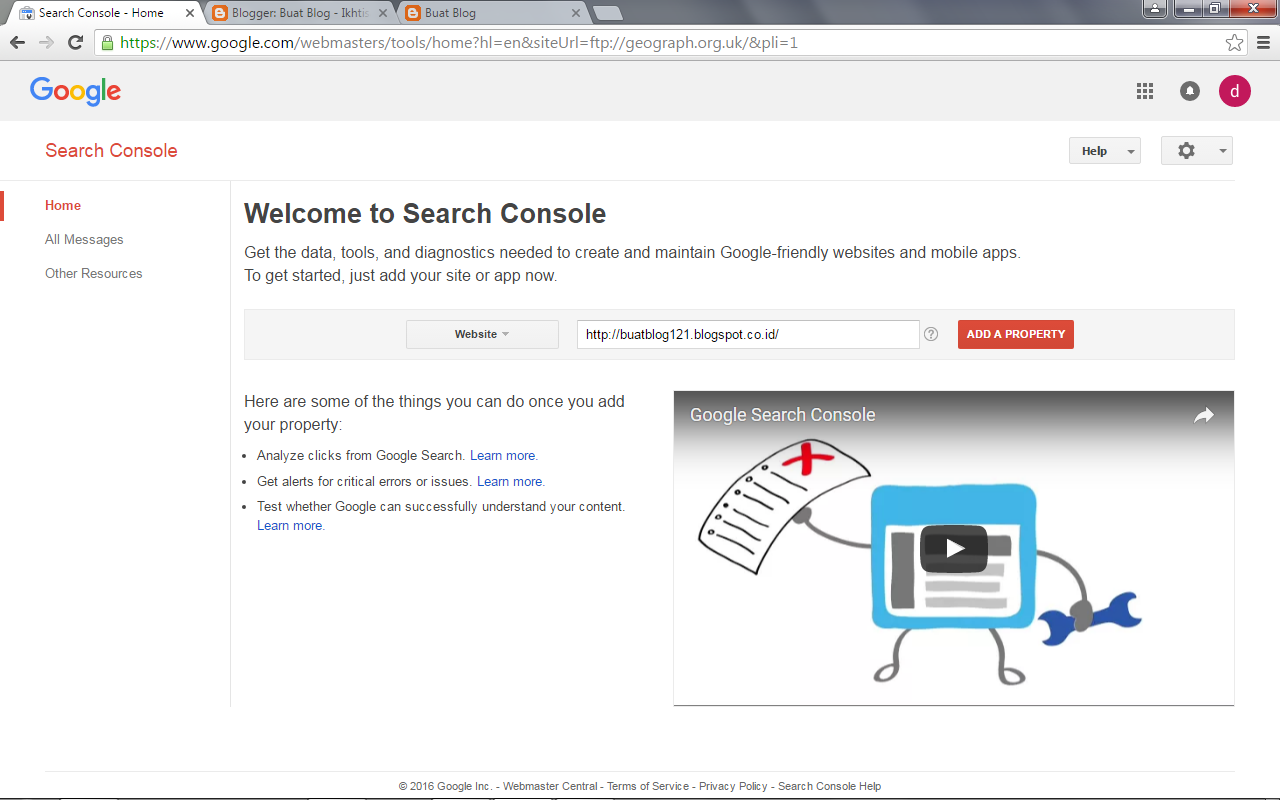Click the Welcome to Search Console heading
This screenshot has width=1280, height=800.
425,214
